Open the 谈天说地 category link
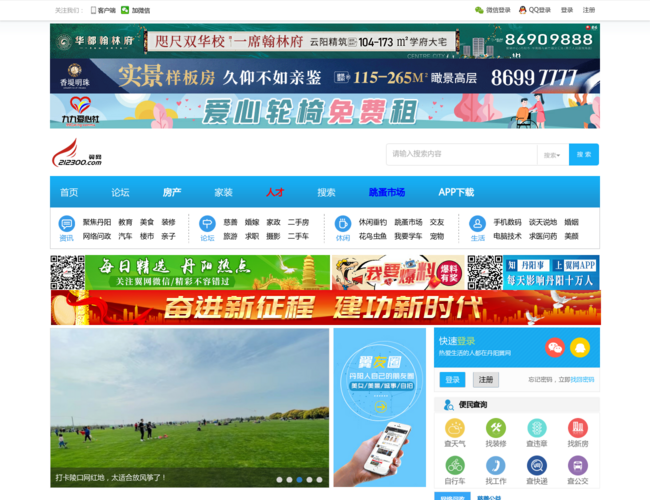Screen dimensions: 650x500 click(x=543, y=222)
